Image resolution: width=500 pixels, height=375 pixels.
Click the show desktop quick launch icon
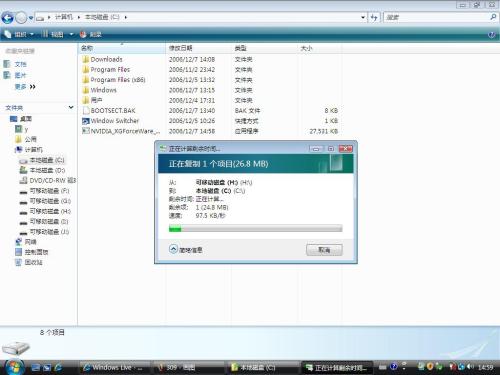coord(35,367)
